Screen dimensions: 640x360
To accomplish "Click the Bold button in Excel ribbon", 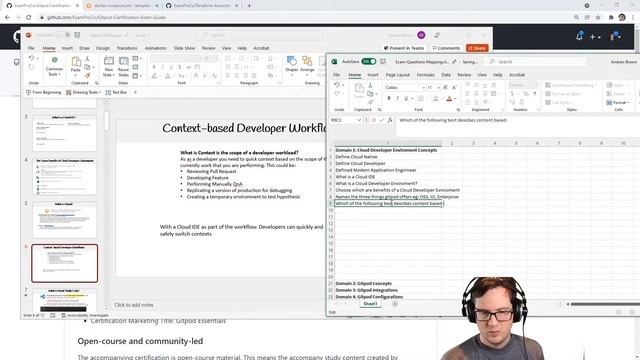I will click(x=389, y=98).
